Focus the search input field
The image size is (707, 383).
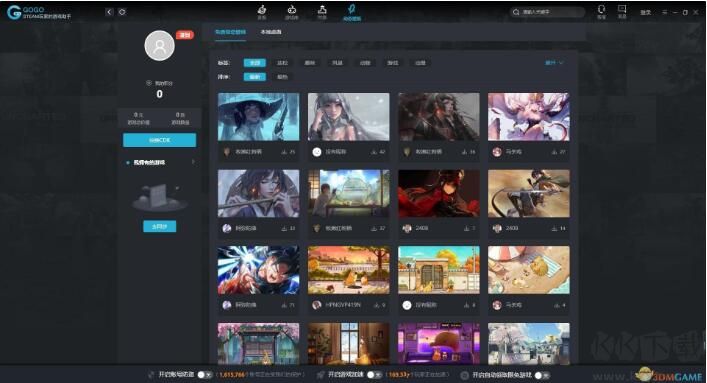click(548, 12)
